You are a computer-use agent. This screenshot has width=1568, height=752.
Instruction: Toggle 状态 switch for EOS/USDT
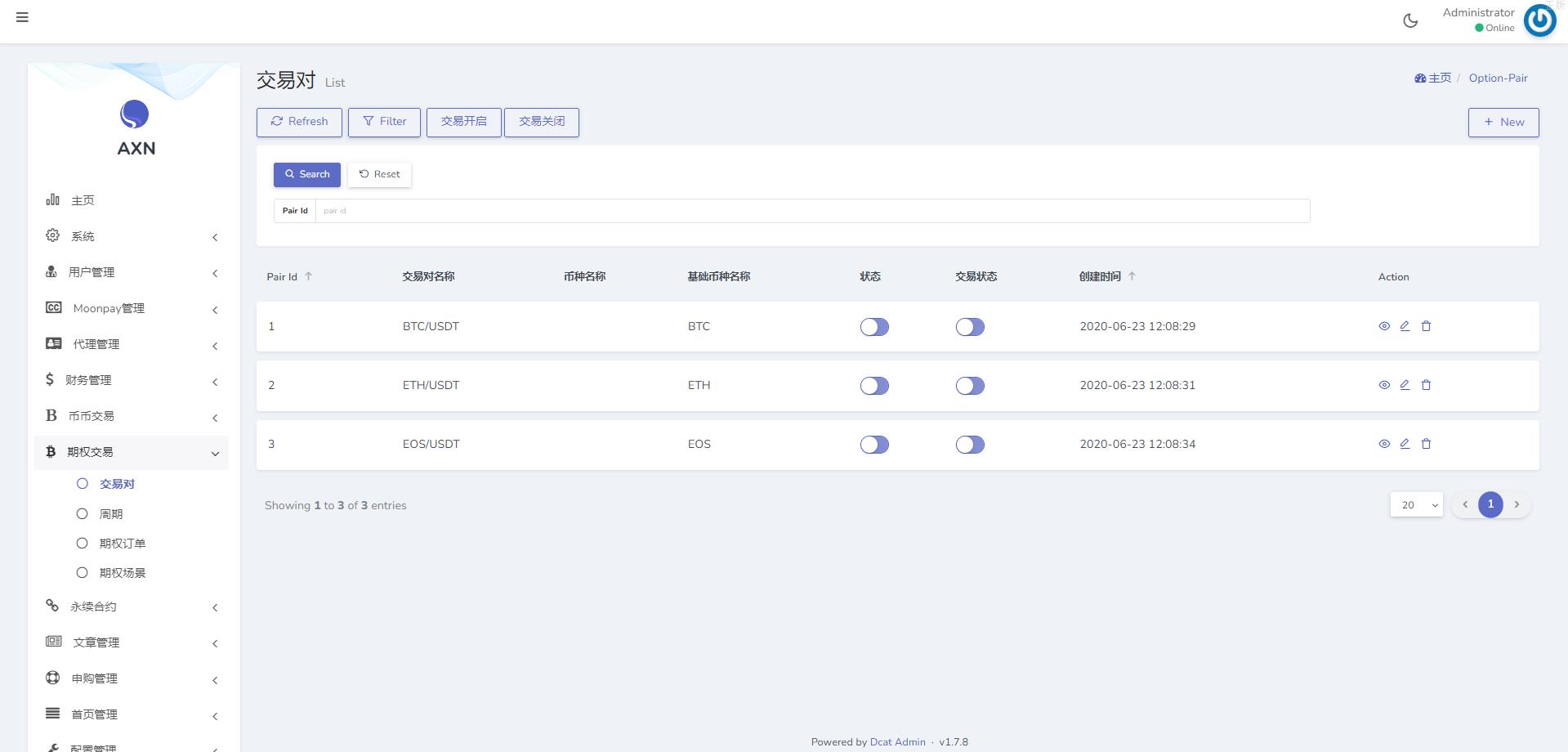(873, 445)
